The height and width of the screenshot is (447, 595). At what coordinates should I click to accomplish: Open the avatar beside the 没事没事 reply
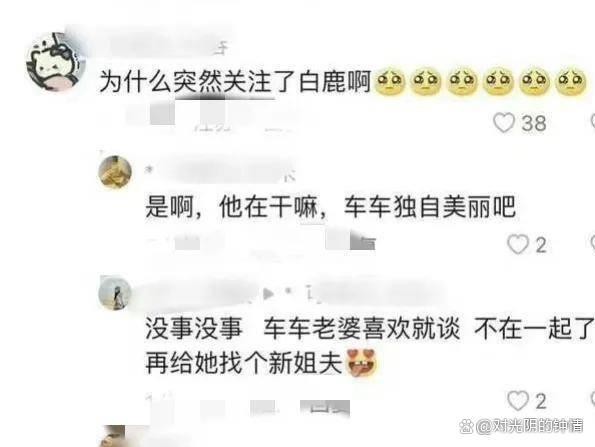[115, 293]
